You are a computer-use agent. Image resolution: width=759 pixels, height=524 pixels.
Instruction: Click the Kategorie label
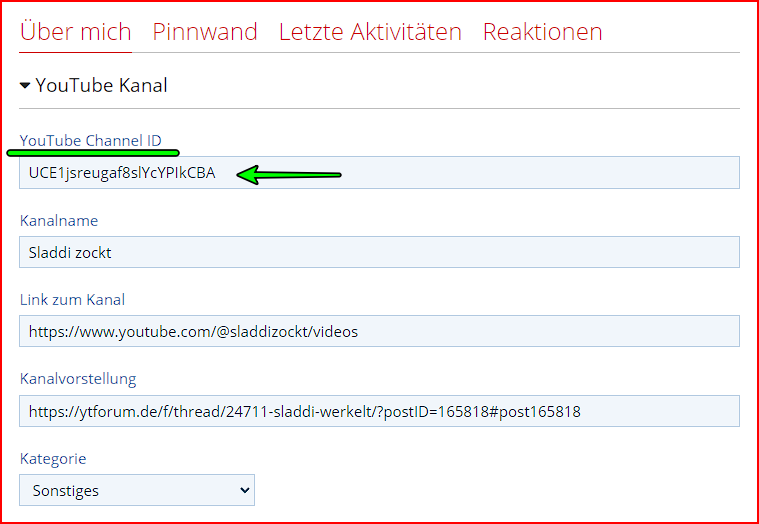[53, 458]
